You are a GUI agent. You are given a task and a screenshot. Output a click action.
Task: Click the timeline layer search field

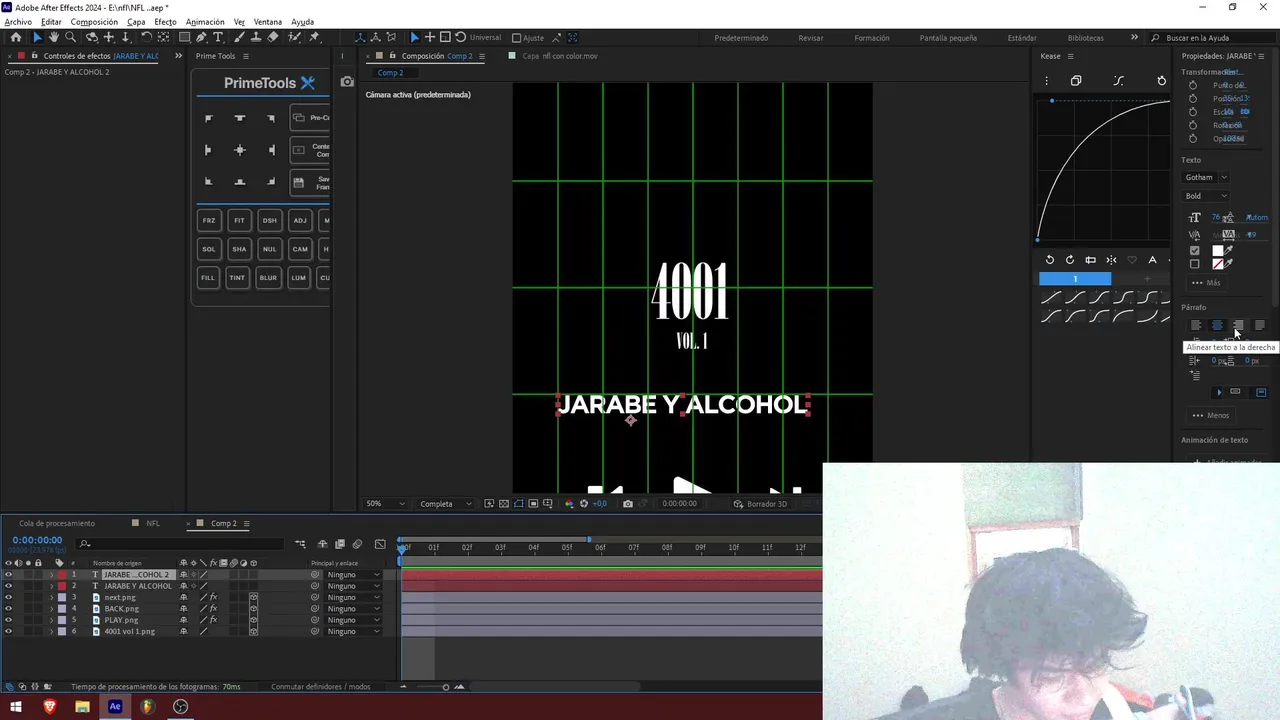180,544
